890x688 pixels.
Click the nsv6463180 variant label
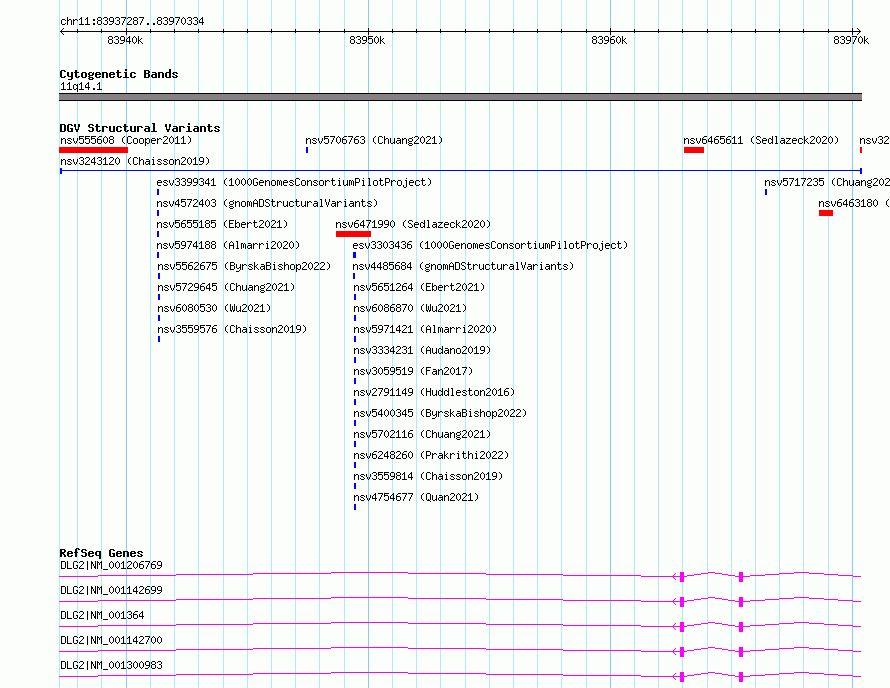tap(854, 203)
